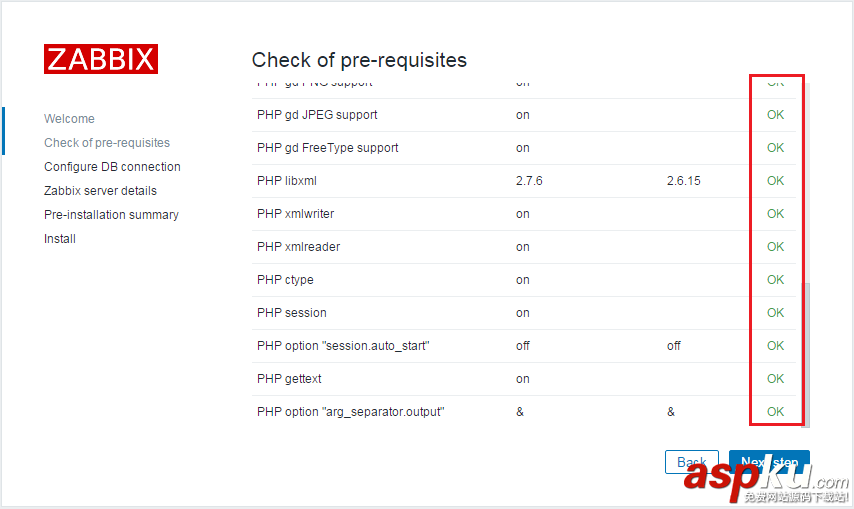Screen dimensions: 854x509
Task: Click the OK status for arg_separator.output
Action: coord(775,412)
